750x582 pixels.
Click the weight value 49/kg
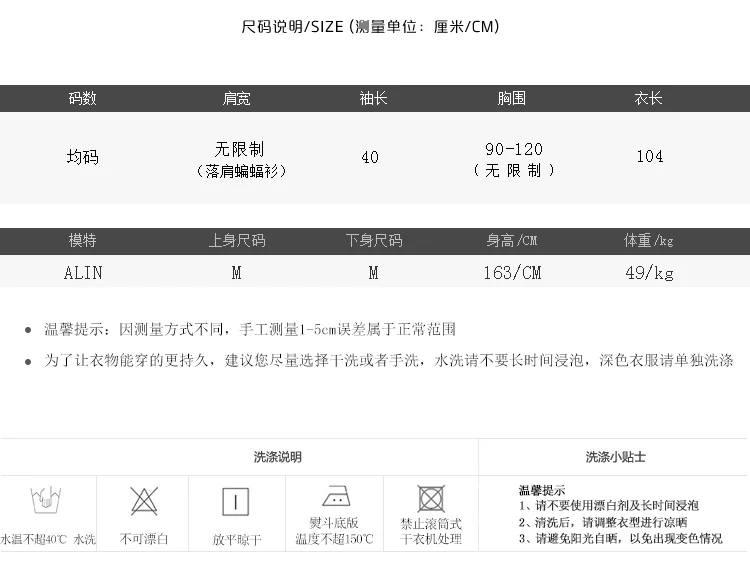[x=650, y=273]
